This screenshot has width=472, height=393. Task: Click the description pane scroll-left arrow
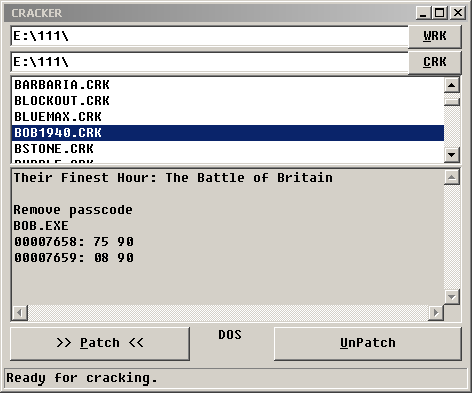pos(20,313)
